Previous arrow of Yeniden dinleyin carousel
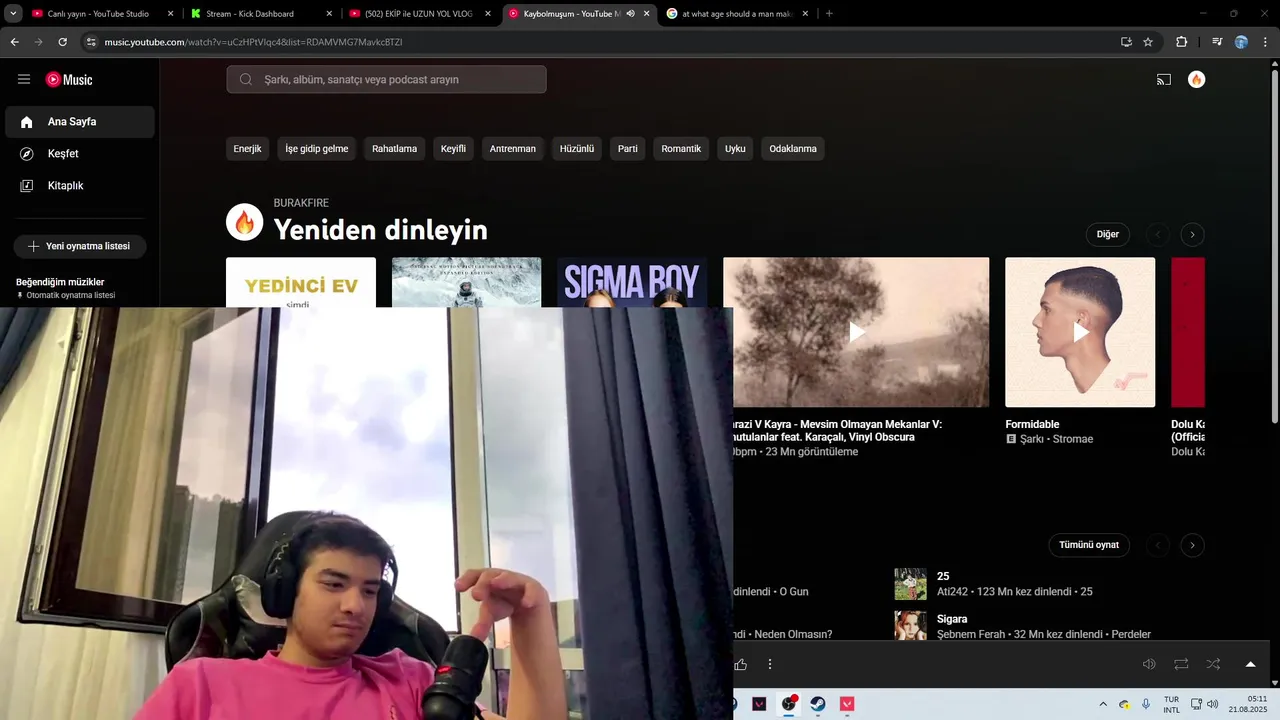The width and height of the screenshot is (1280, 720). click(1158, 235)
